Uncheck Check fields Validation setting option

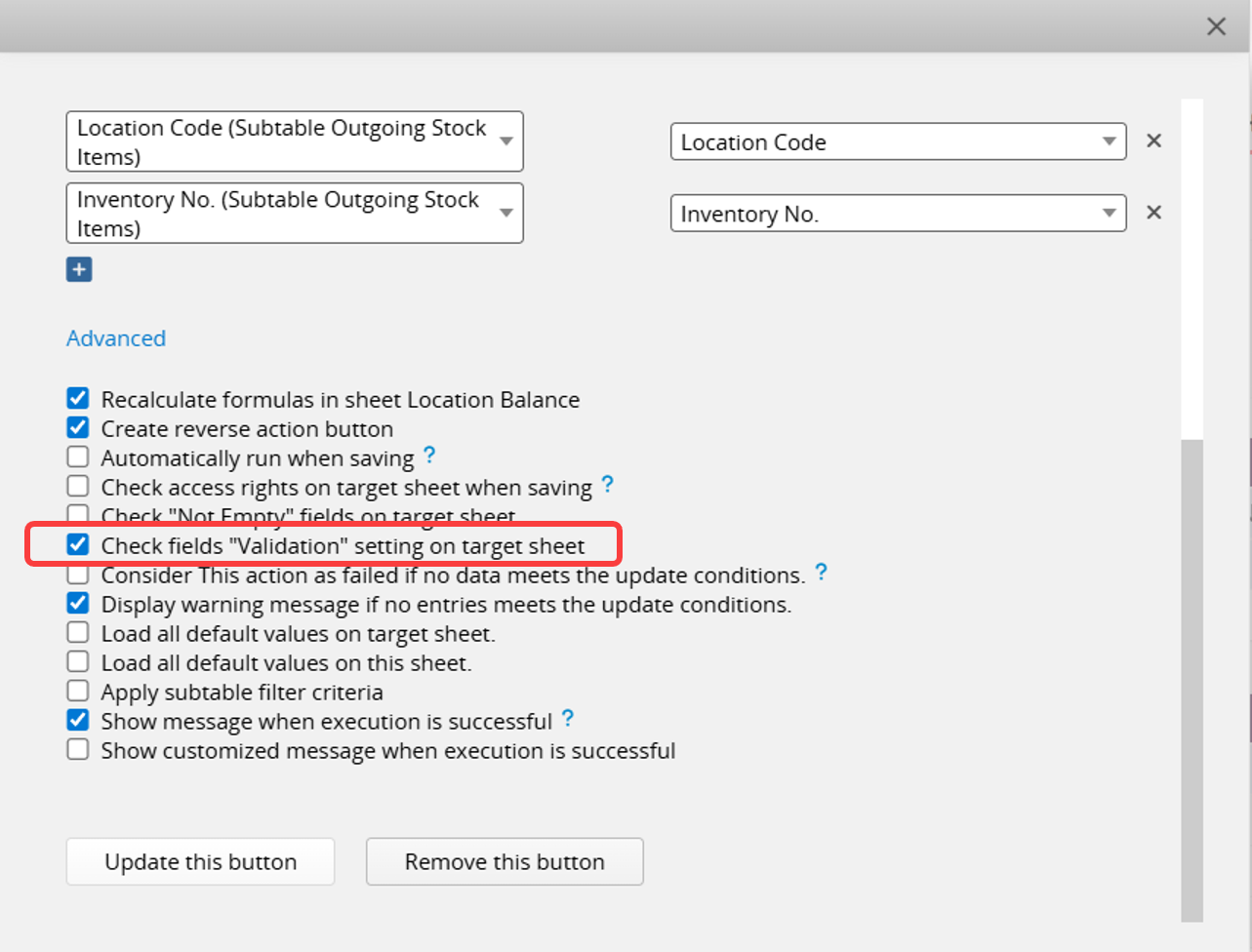coord(78,545)
